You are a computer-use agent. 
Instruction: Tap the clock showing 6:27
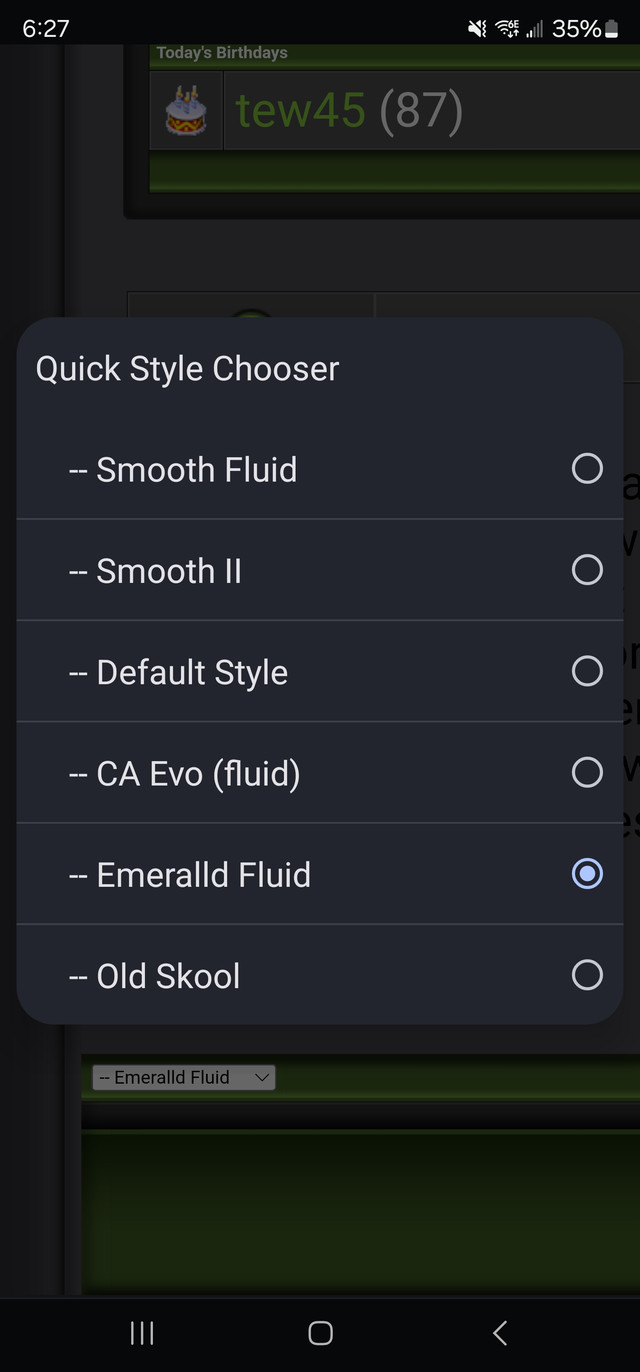point(45,29)
